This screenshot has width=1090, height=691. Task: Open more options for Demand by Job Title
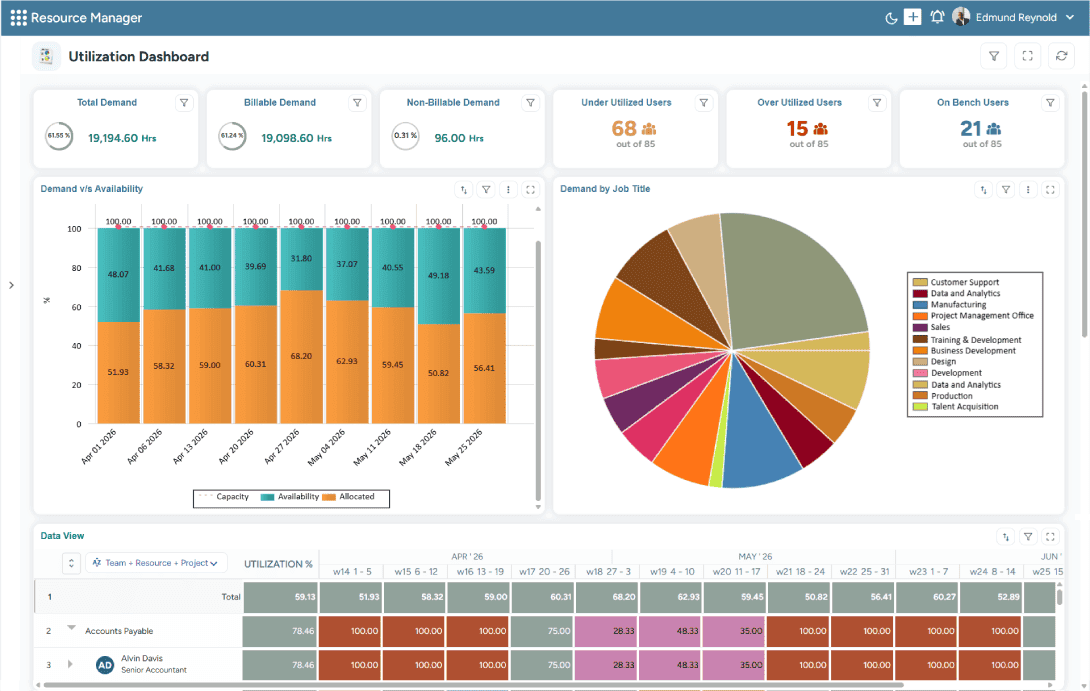[x=1028, y=190]
